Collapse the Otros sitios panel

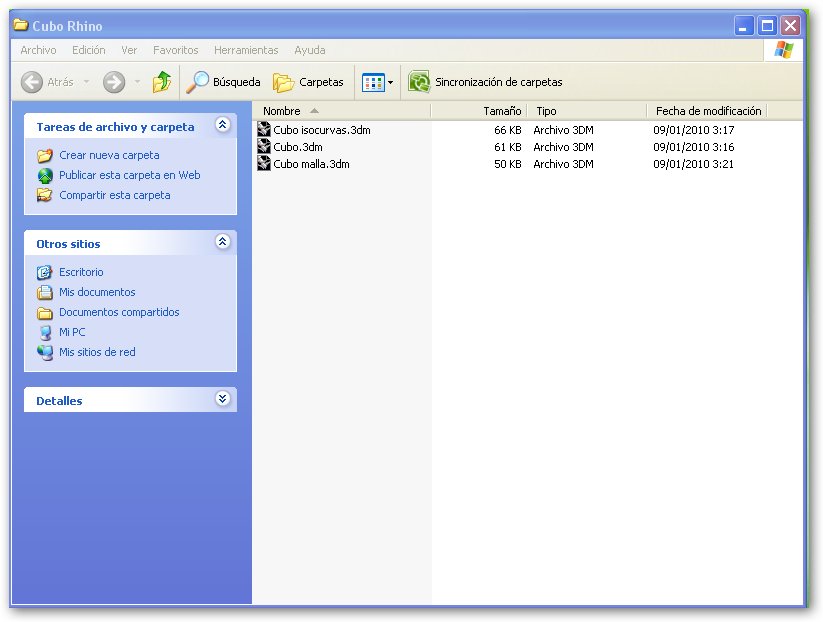223,242
